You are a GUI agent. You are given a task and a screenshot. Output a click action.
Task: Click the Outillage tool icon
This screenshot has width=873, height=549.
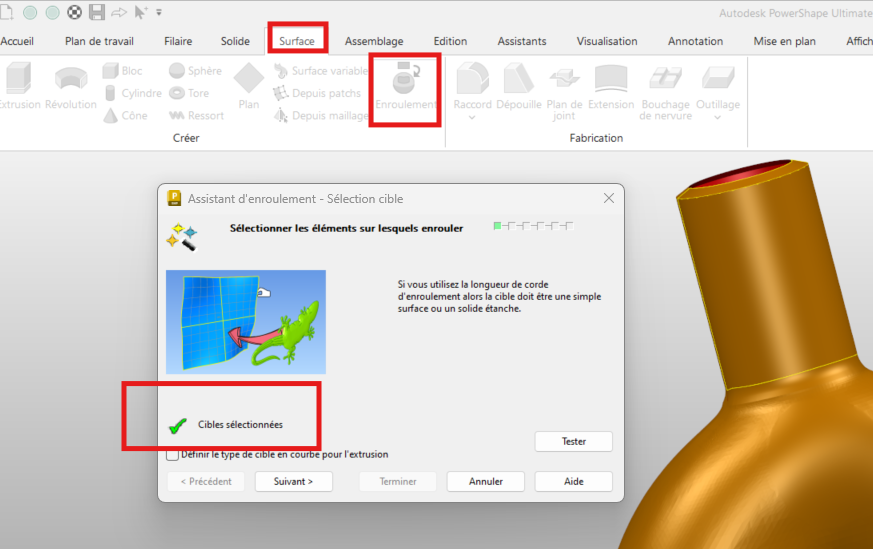click(x=718, y=79)
